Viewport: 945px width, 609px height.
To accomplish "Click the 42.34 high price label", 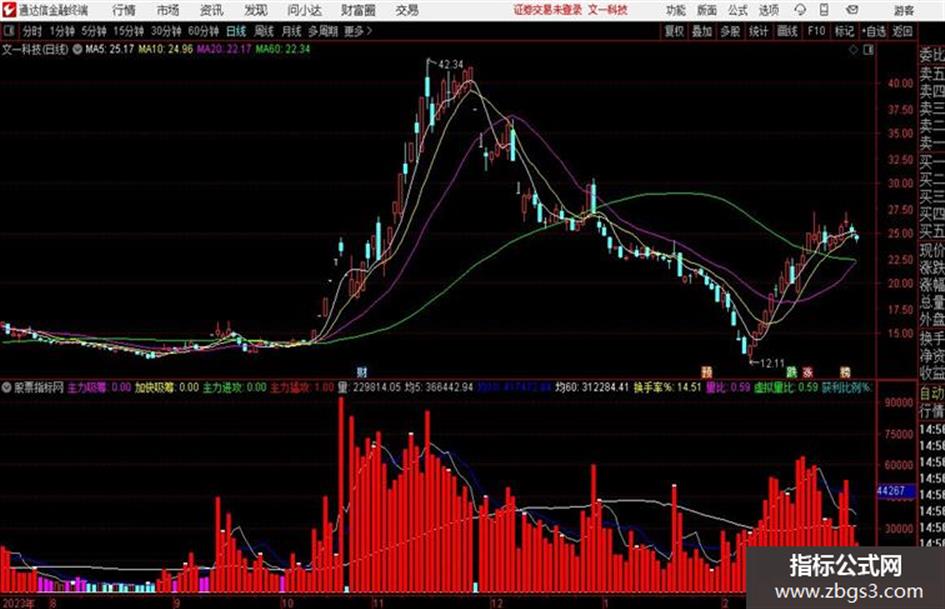I will tap(451, 65).
